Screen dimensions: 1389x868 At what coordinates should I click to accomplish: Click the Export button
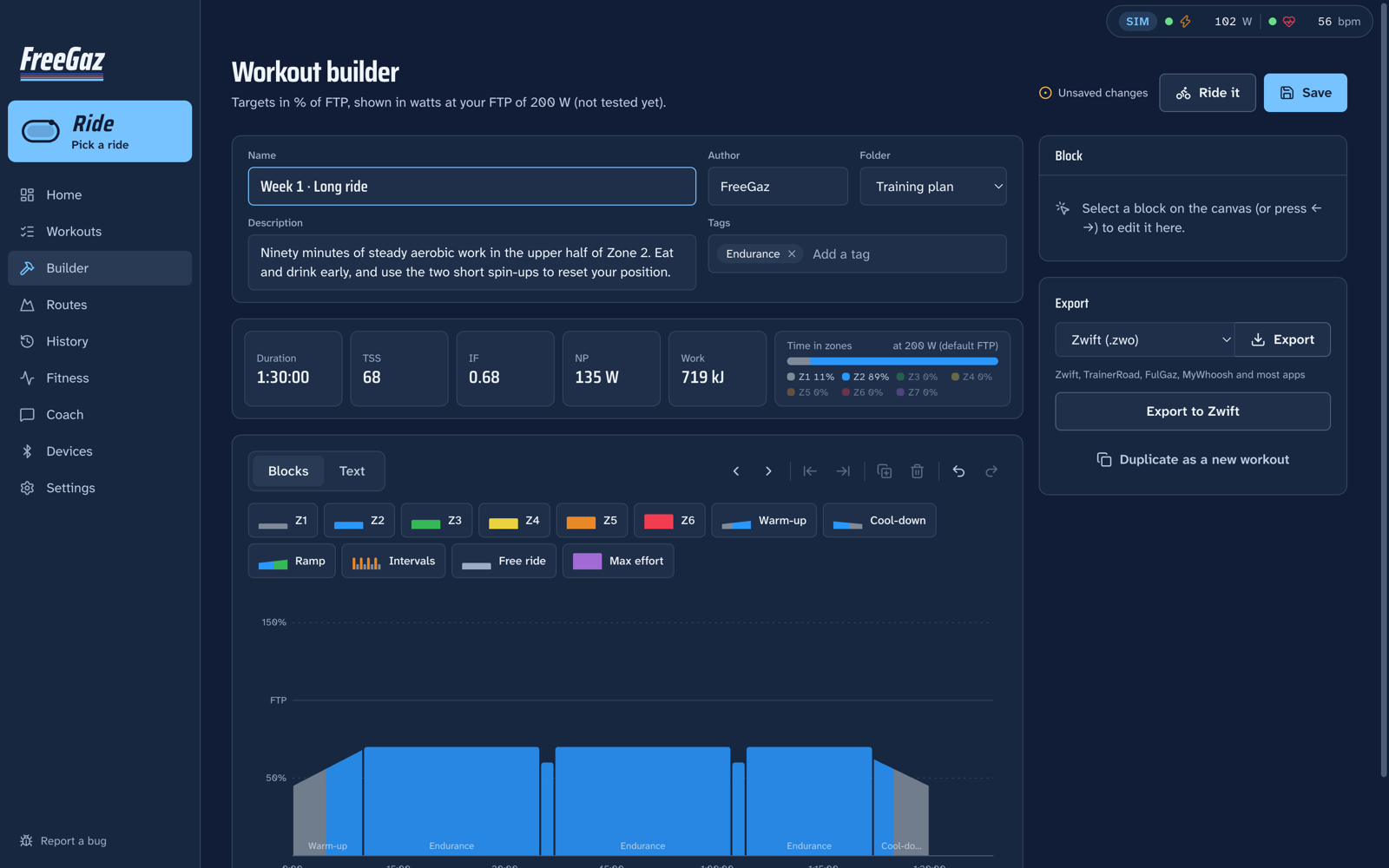point(1282,339)
